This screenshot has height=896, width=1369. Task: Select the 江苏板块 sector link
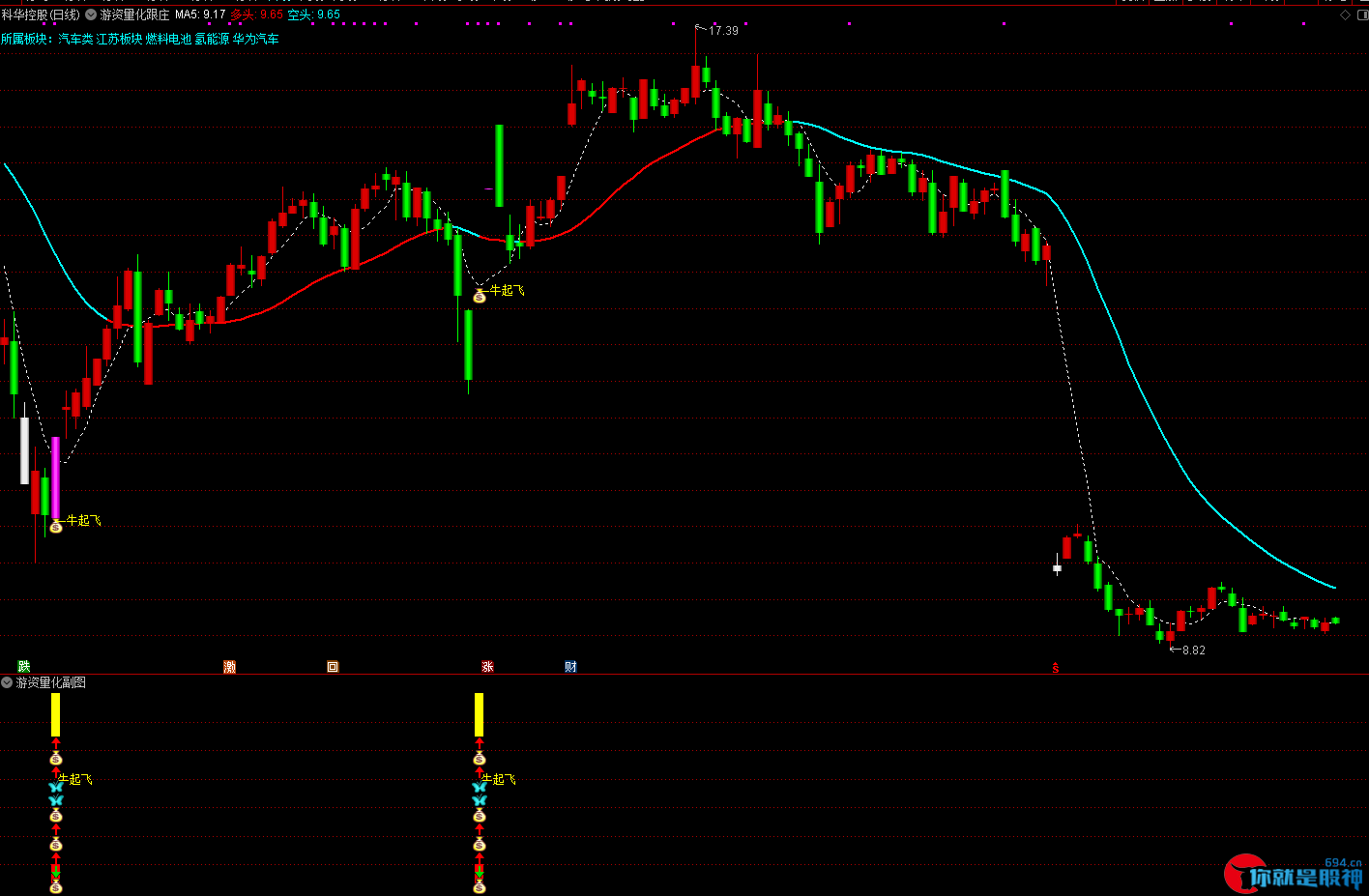point(119,39)
